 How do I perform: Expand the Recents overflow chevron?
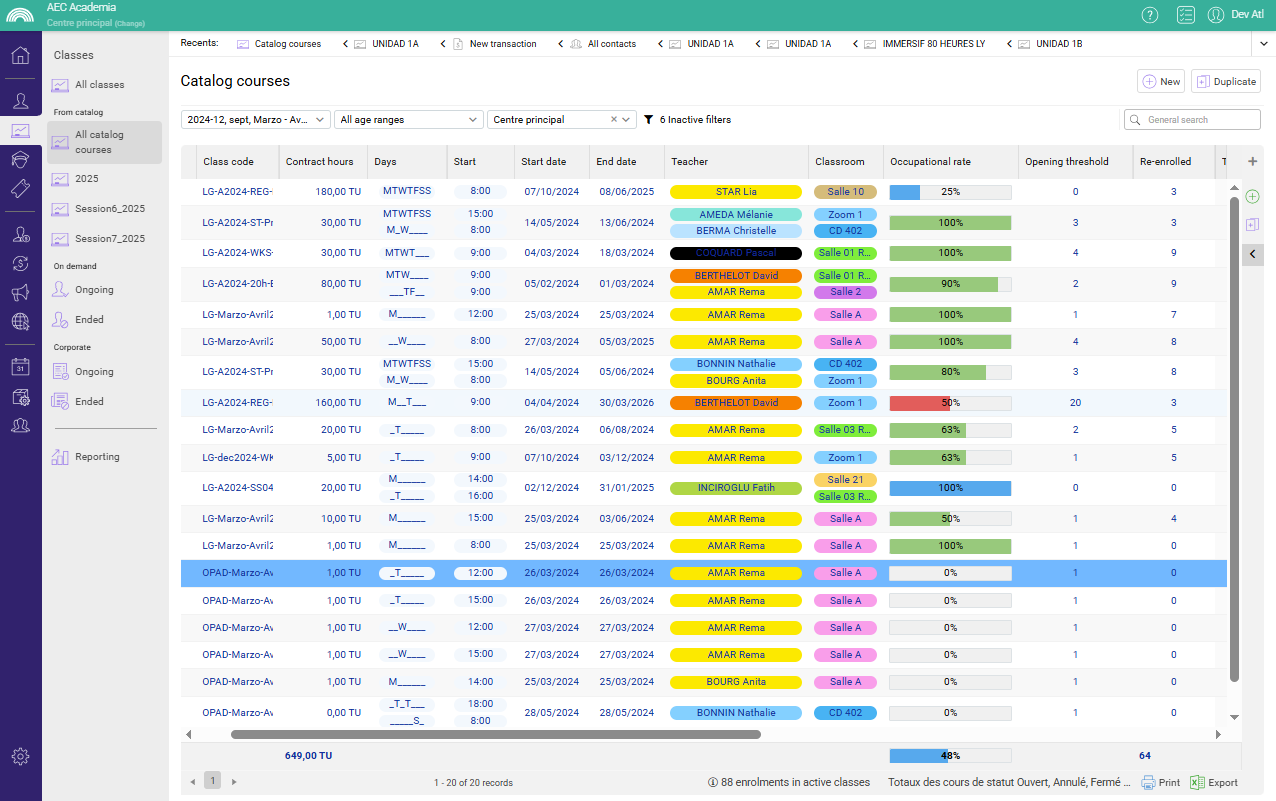point(1263,44)
